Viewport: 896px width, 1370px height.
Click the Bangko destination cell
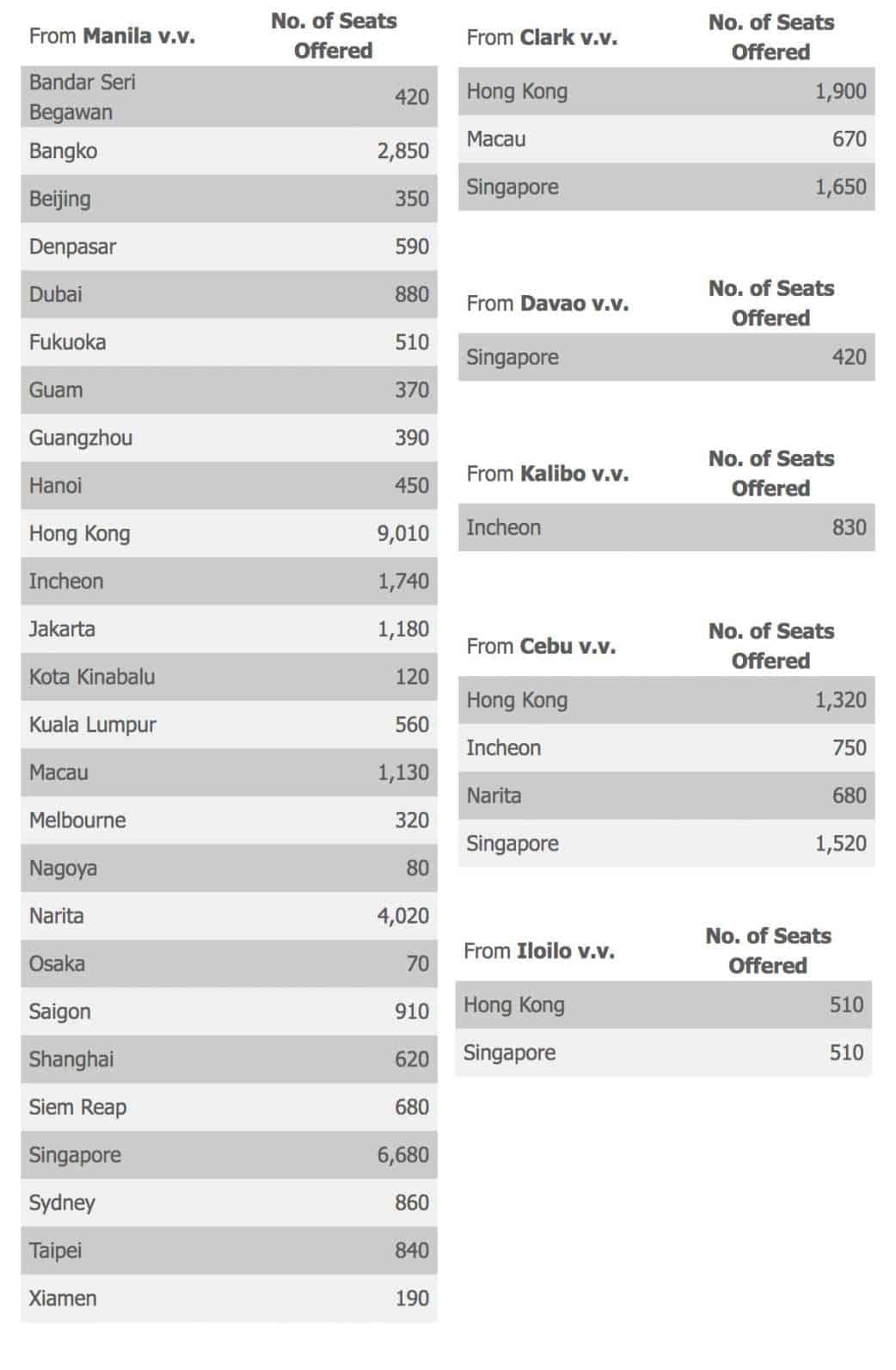63,151
